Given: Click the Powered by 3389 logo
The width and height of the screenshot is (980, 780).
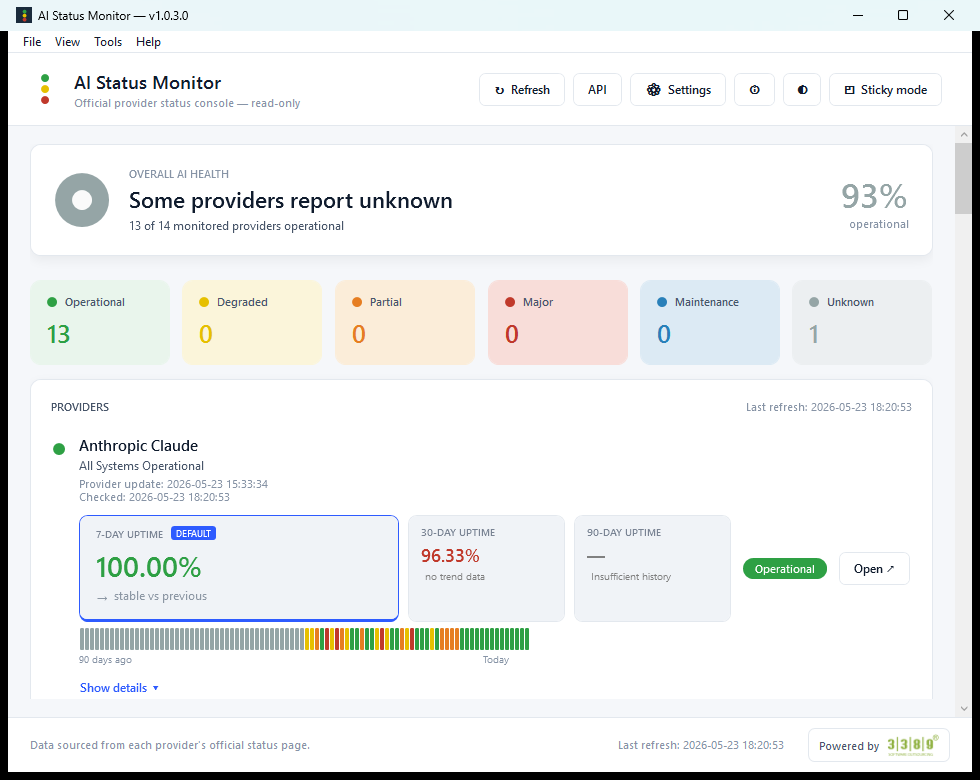Looking at the screenshot, I should click(x=879, y=745).
